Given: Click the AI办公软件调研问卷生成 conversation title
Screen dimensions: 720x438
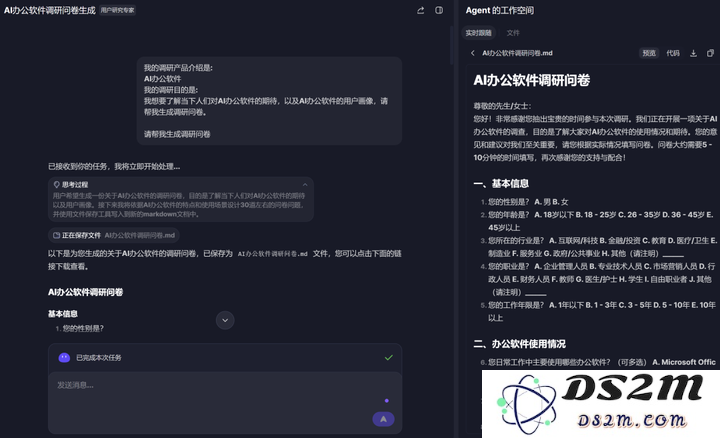Looking at the screenshot, I should point(50,10).
